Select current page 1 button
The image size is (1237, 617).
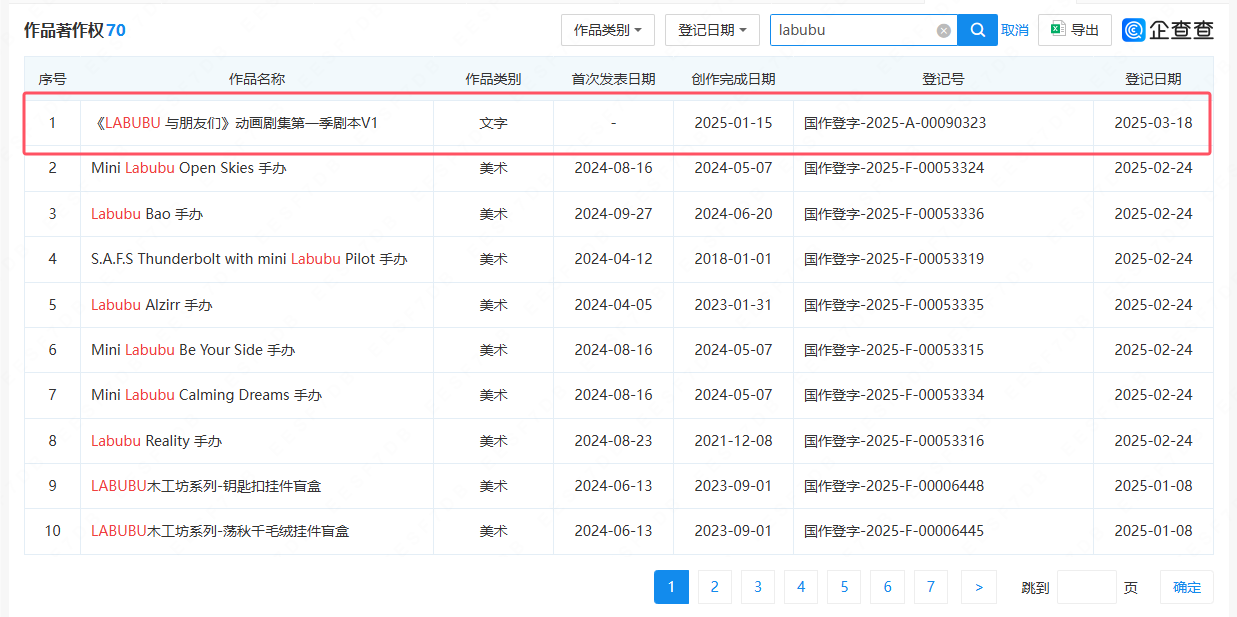point(671,587)
